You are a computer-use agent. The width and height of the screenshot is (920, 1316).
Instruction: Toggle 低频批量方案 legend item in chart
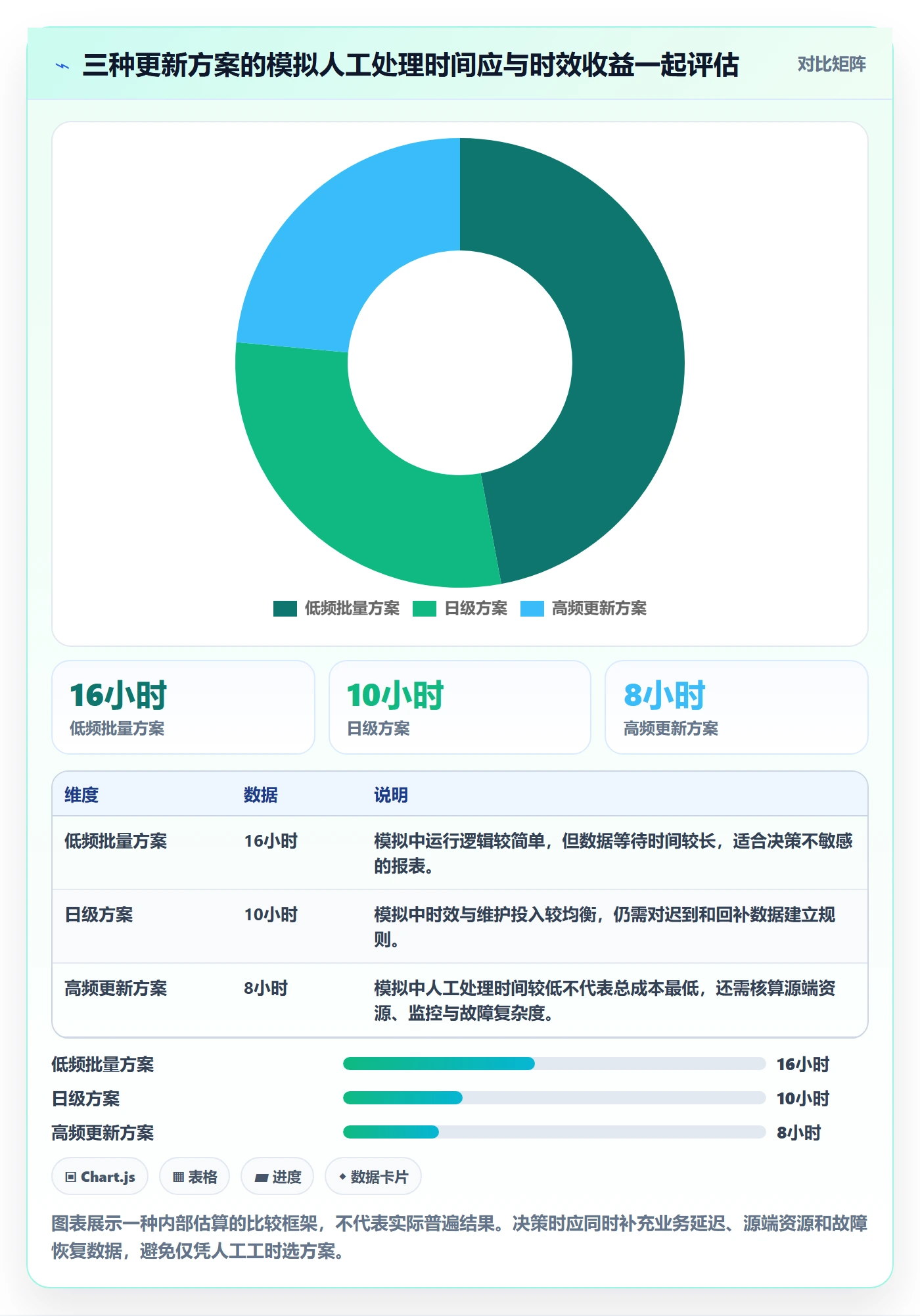click(x=336, y=609)
